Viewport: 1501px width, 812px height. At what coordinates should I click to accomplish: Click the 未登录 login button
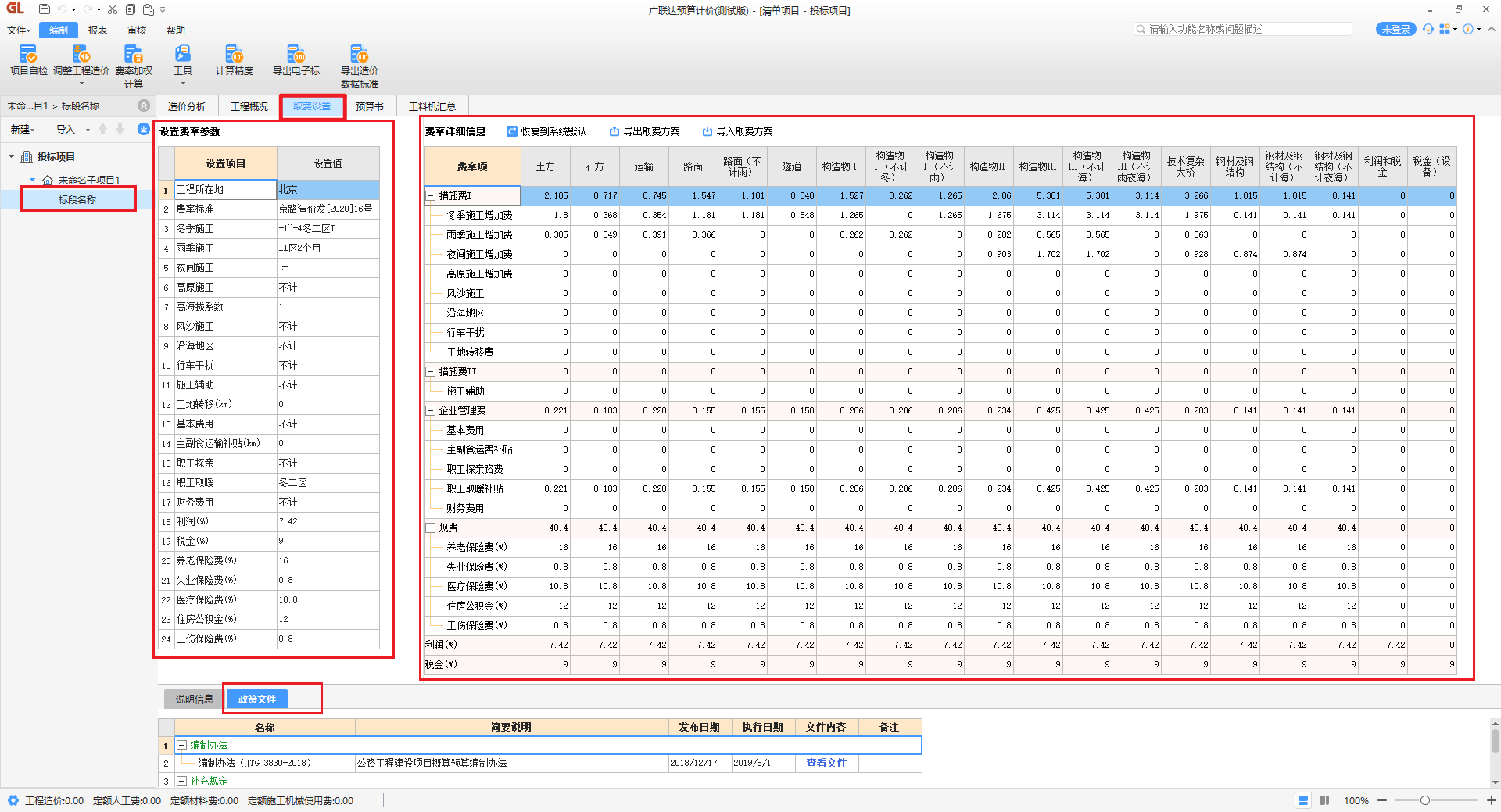(1395, 29)
